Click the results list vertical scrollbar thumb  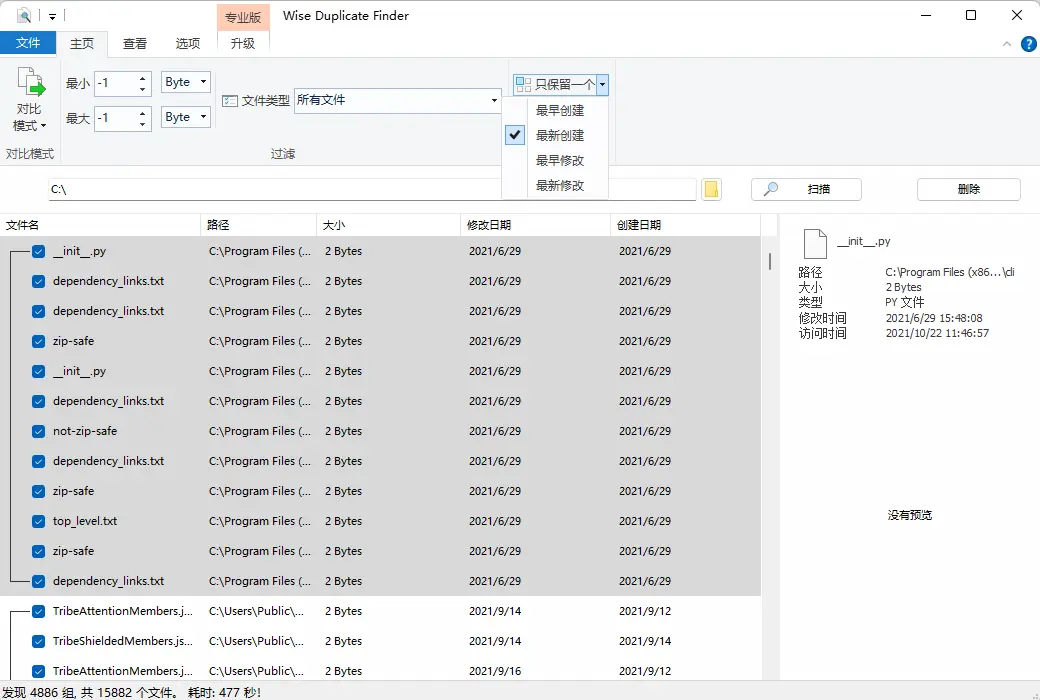(769, 261)
